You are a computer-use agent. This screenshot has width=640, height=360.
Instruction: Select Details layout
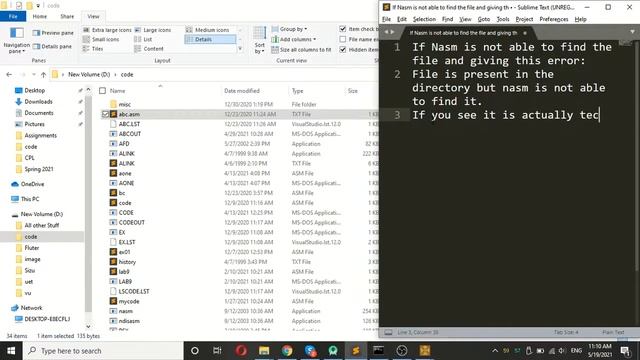click(x=210, y=39)
